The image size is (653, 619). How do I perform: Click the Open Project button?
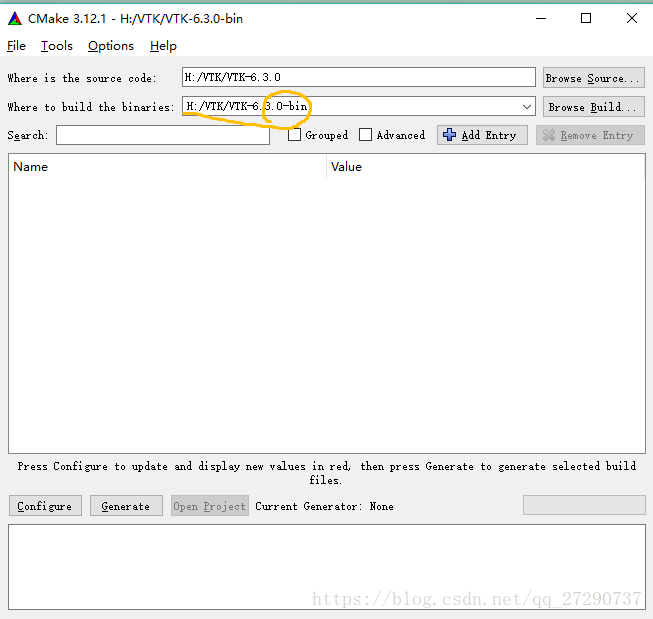pyautogui.click(x=209, y=506)
